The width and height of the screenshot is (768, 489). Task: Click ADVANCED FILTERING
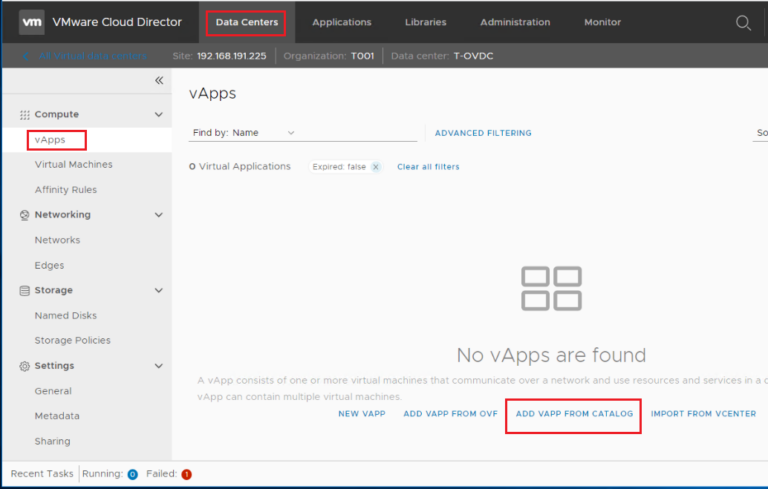[483, 133]
